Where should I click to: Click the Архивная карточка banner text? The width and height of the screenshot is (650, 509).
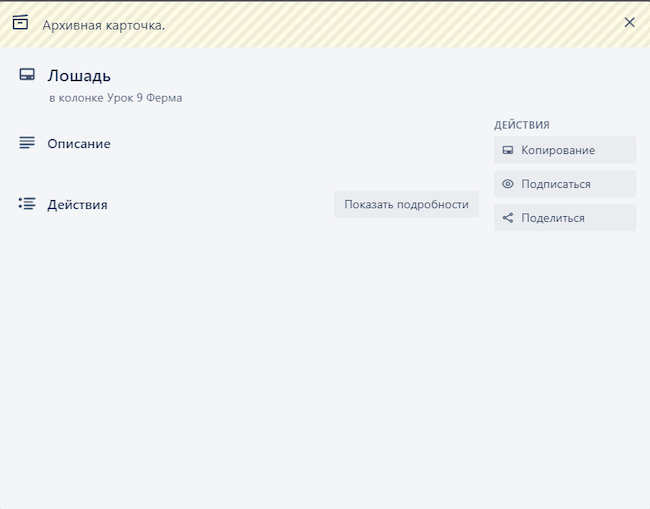(x=103, y=24)
